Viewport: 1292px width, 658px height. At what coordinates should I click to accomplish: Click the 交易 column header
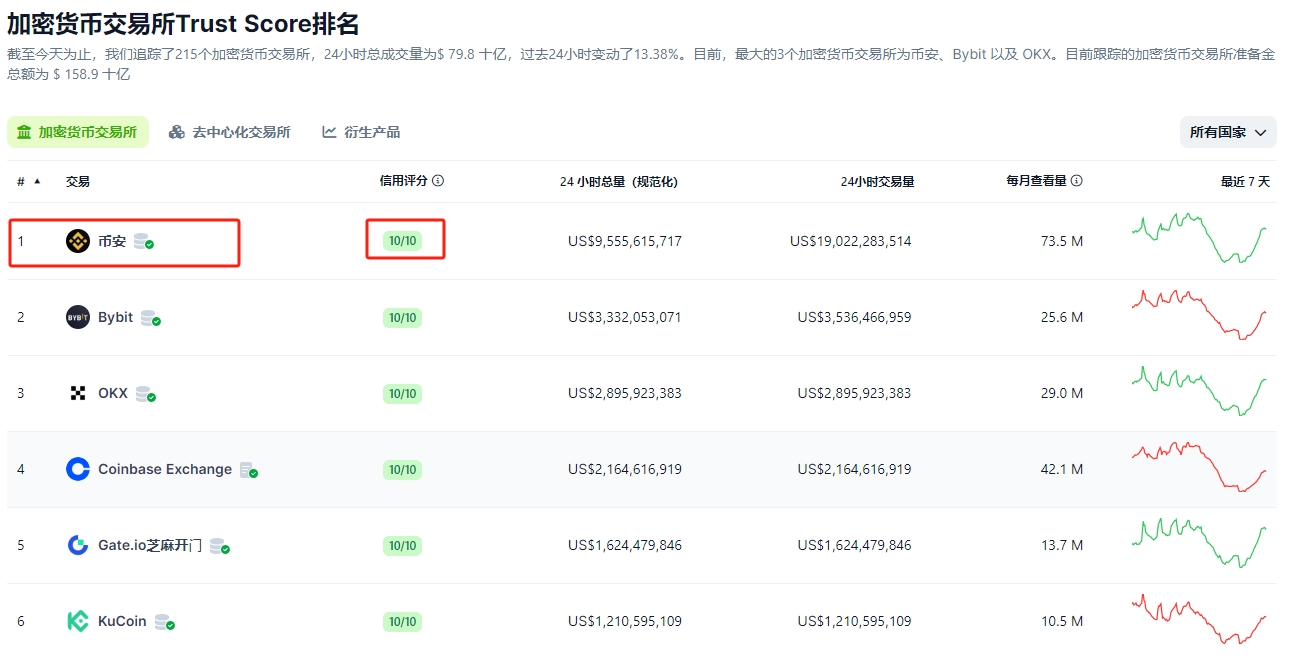[x=78, y=181]
